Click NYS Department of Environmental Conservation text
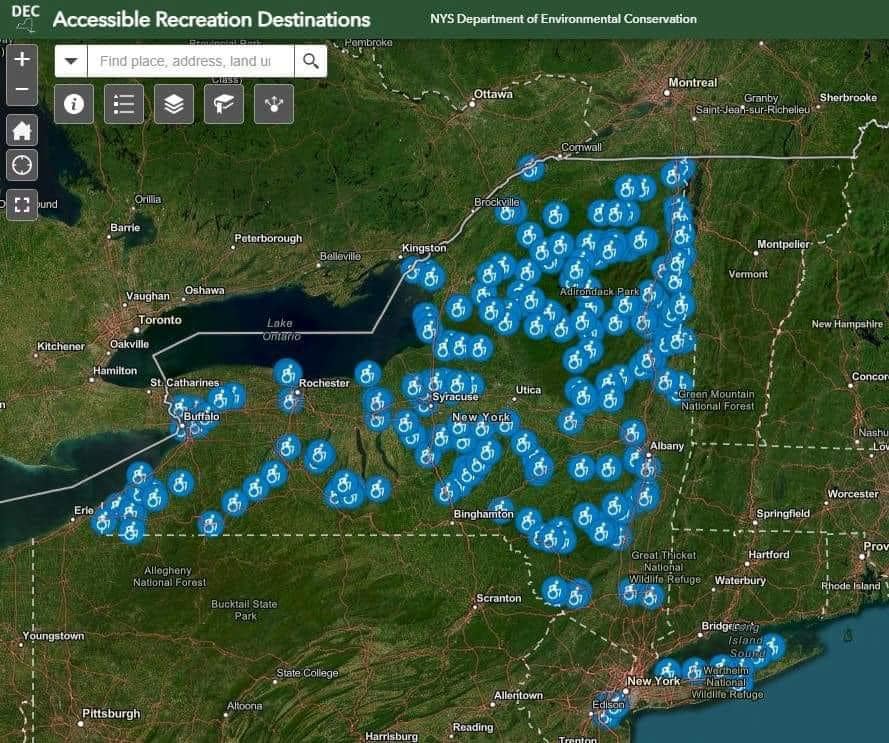 click(563, 19)
